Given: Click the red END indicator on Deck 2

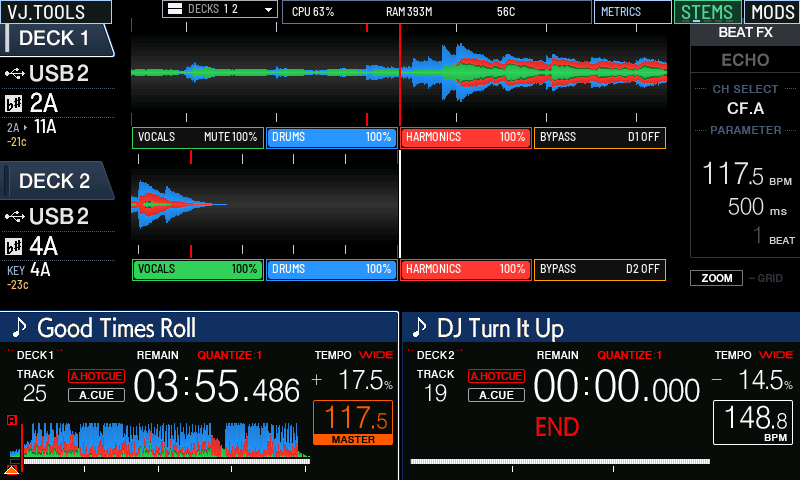Looking at the screenshot, I should [x=557, y=426].
